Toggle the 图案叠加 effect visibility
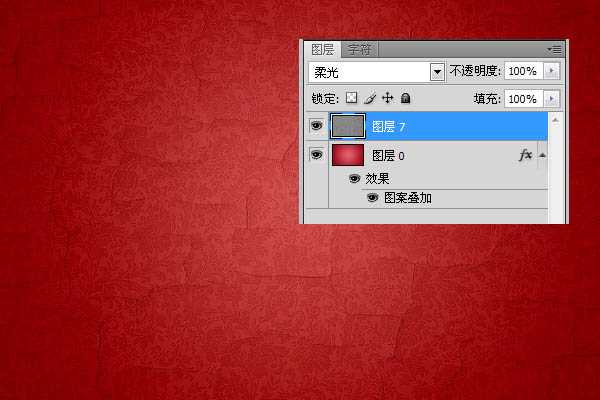The image size is (600, 400). pos(373,198)
